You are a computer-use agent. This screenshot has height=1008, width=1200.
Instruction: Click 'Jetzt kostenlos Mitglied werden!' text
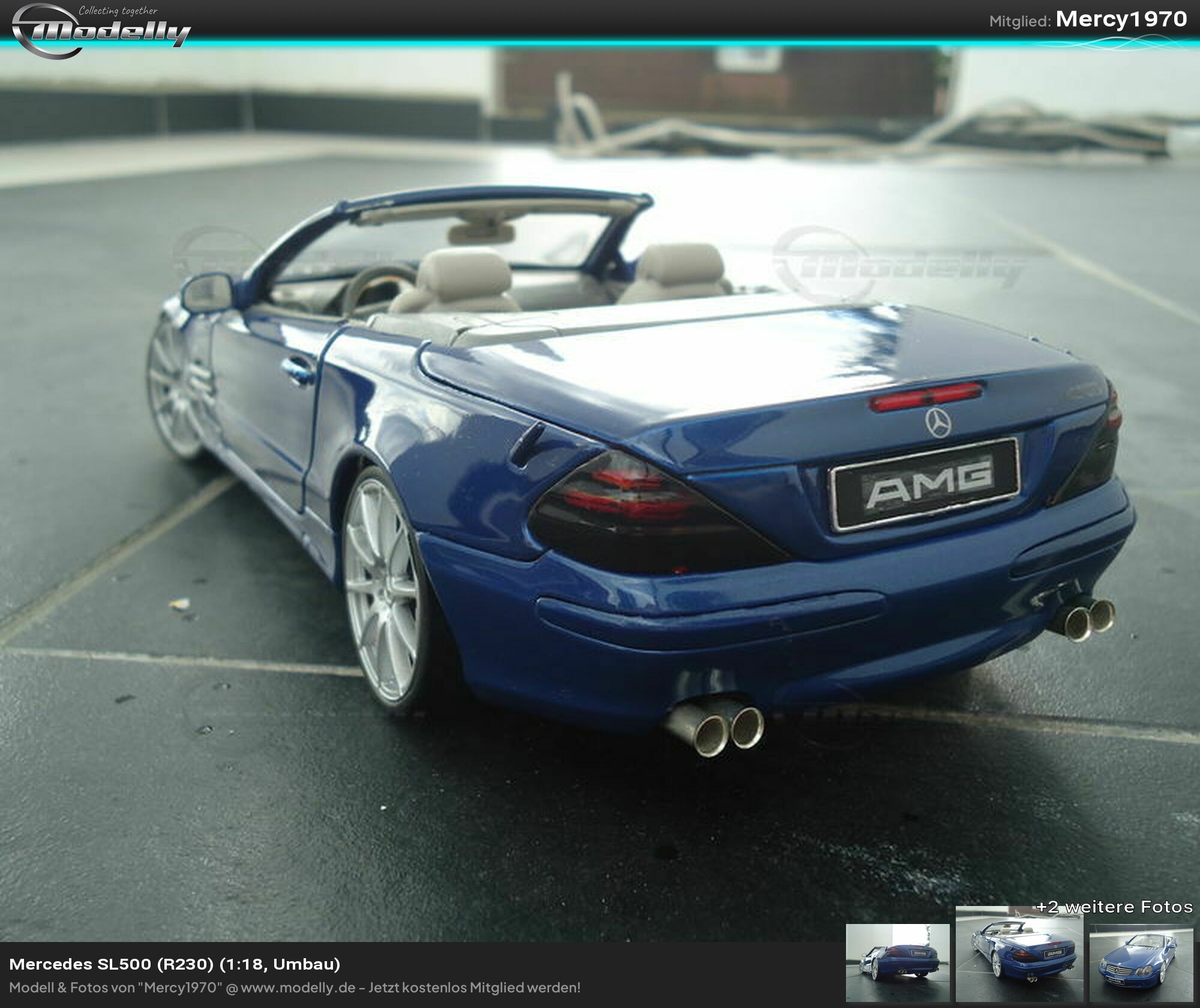474,988
